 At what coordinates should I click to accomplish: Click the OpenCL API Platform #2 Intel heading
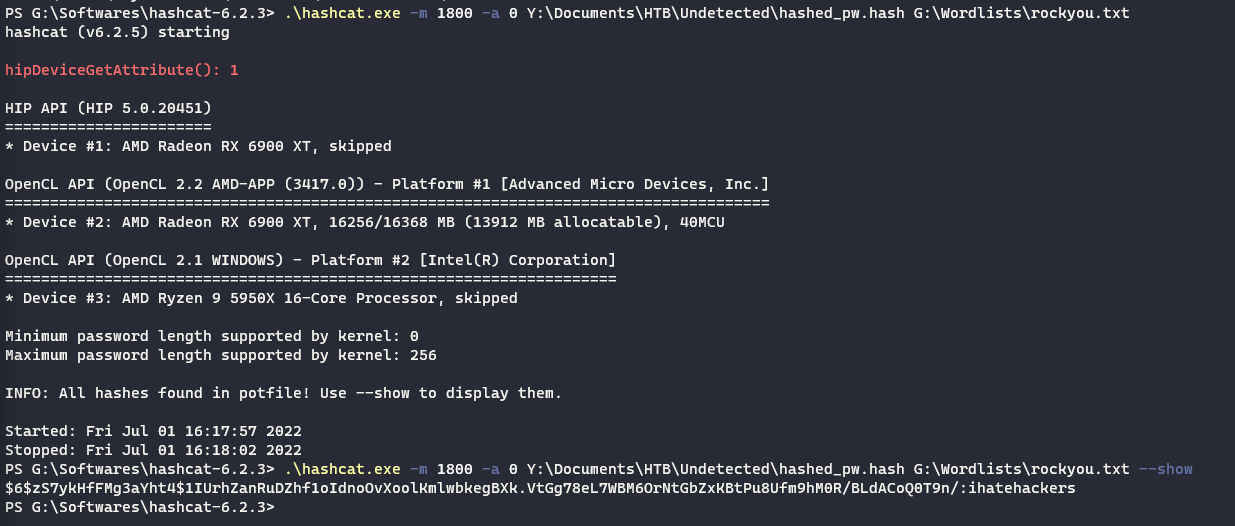point(310,260)
